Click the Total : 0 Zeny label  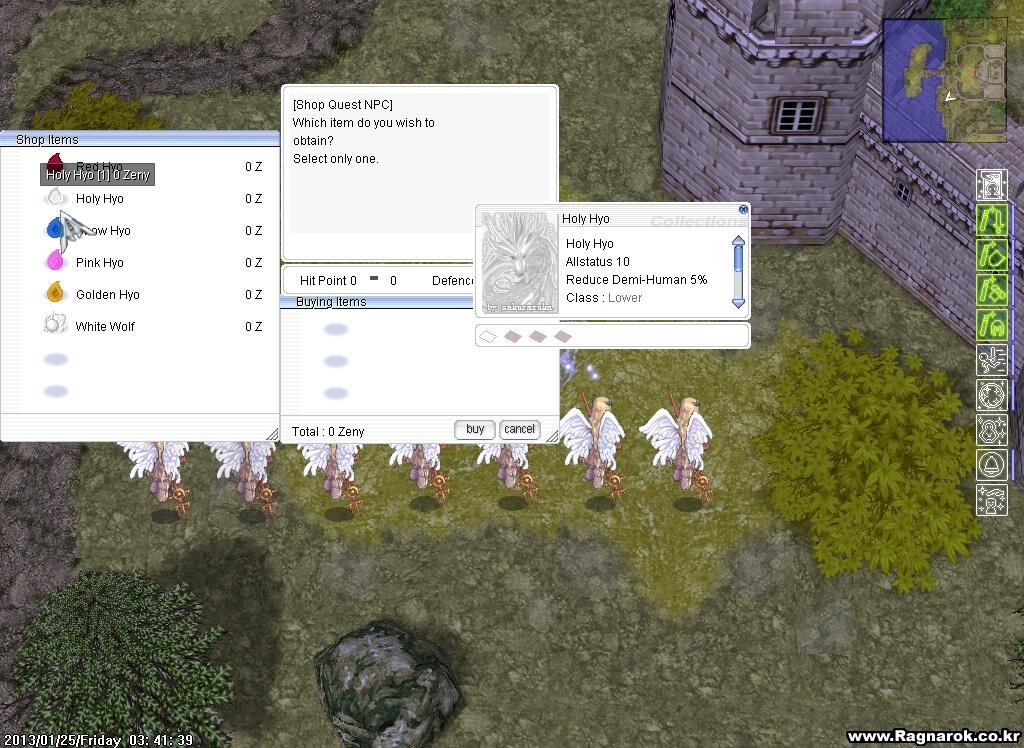[328, 432]
